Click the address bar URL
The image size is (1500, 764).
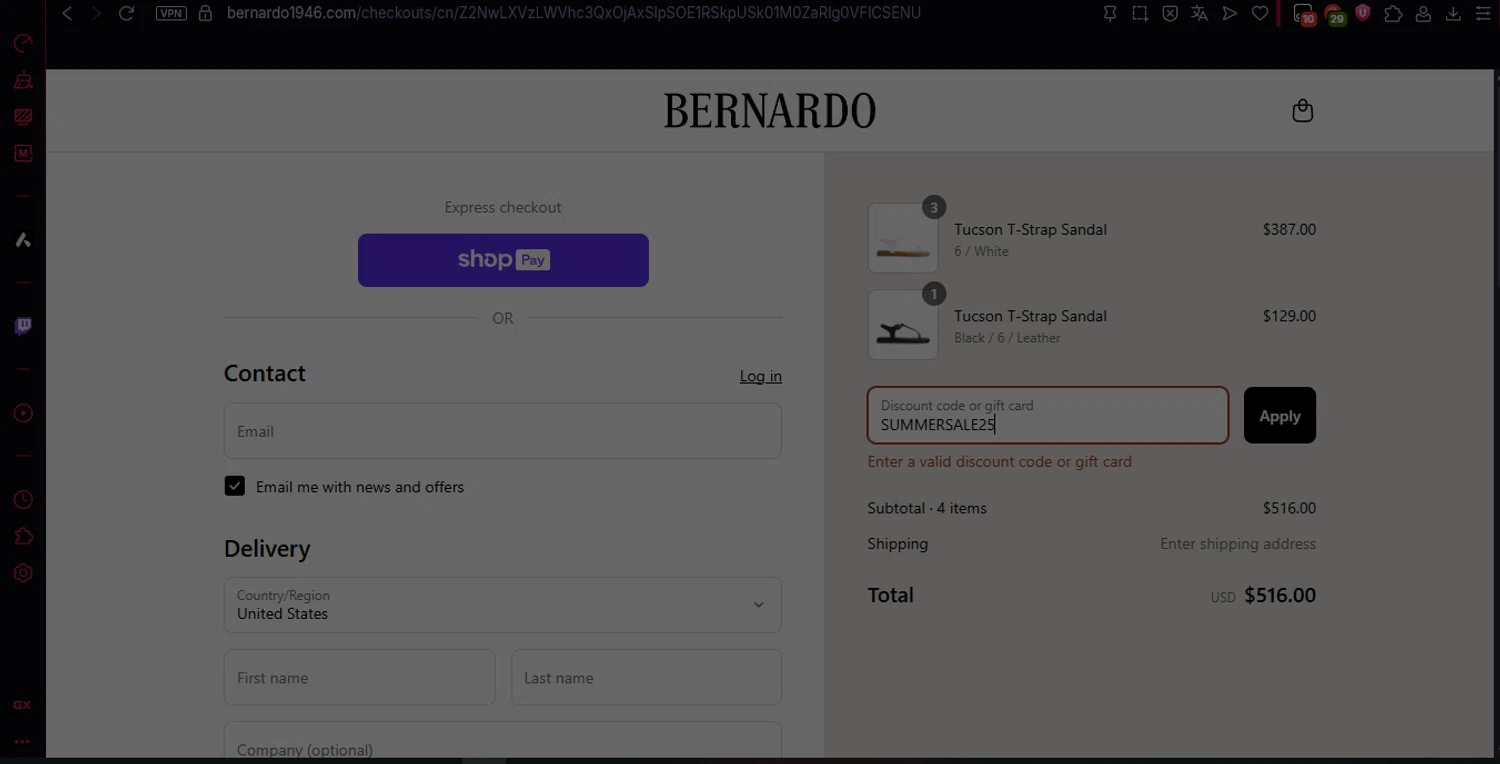573,13
